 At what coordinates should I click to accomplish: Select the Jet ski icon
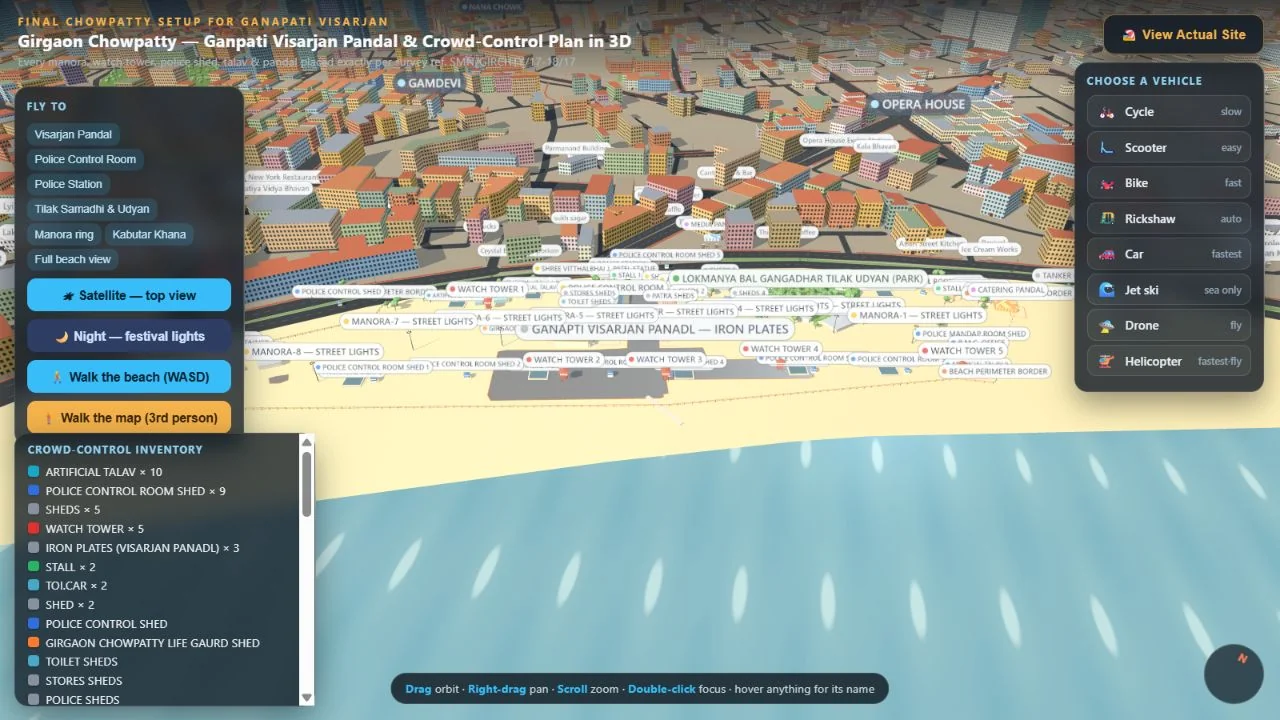(1106, 290)
